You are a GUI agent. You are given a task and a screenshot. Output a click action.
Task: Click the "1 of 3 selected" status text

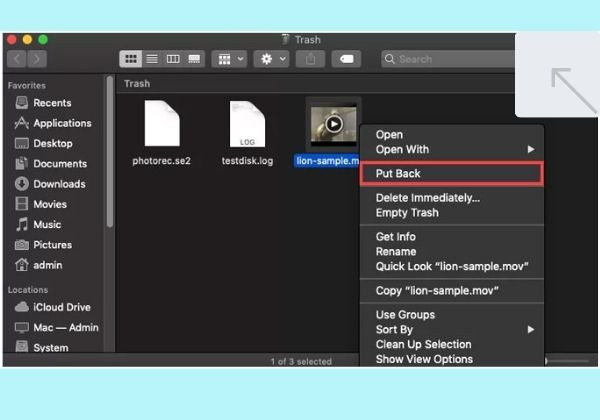pyautogui.click(x=301, y=361)
